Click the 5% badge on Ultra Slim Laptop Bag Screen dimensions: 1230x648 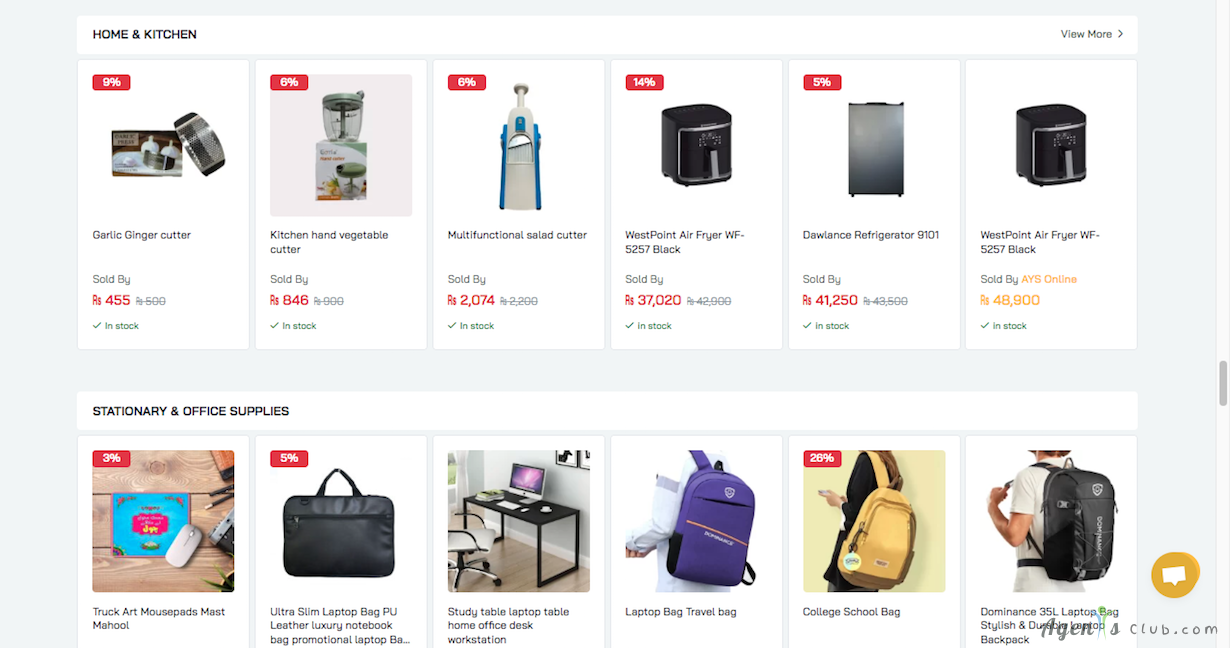tap(289, 458)
